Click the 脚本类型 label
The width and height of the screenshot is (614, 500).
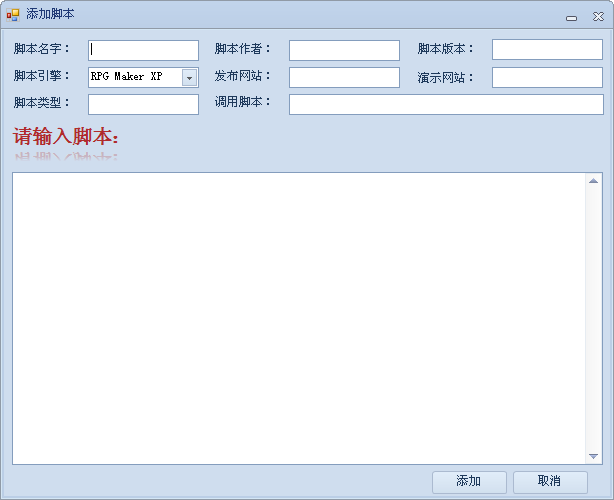[x=42, y=103]
